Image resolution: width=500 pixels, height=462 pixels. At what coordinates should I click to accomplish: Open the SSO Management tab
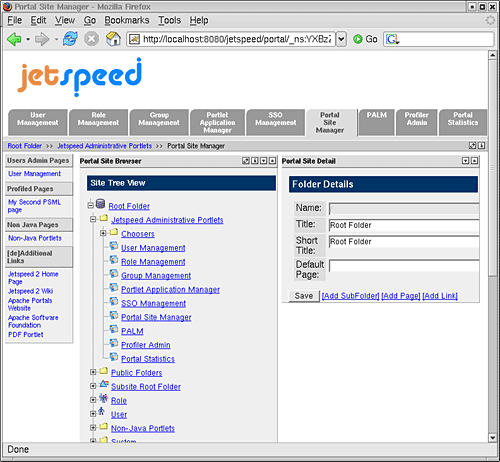coord(275,122)
